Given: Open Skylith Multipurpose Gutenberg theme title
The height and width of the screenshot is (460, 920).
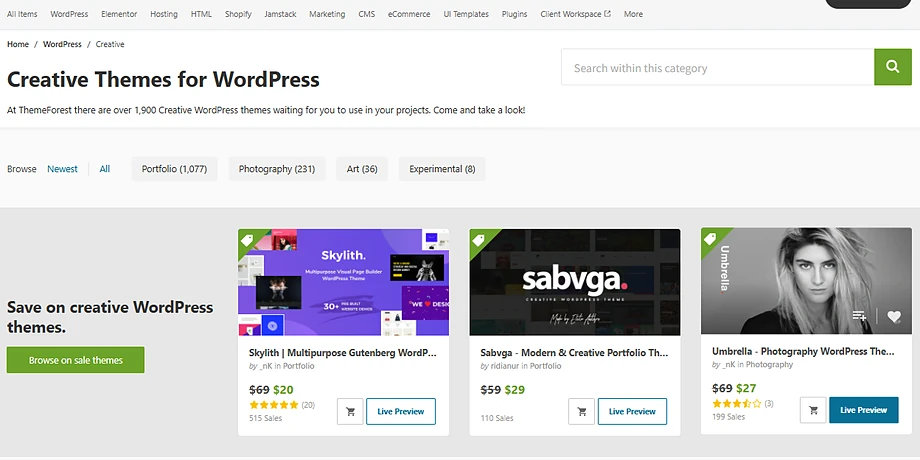Looking at the screenshot, I should click(343, 353).
